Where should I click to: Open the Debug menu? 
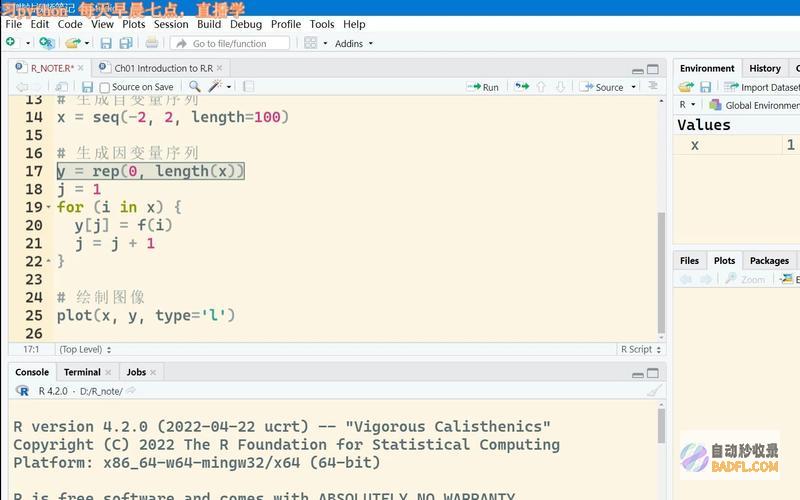[x=246, y=24]
